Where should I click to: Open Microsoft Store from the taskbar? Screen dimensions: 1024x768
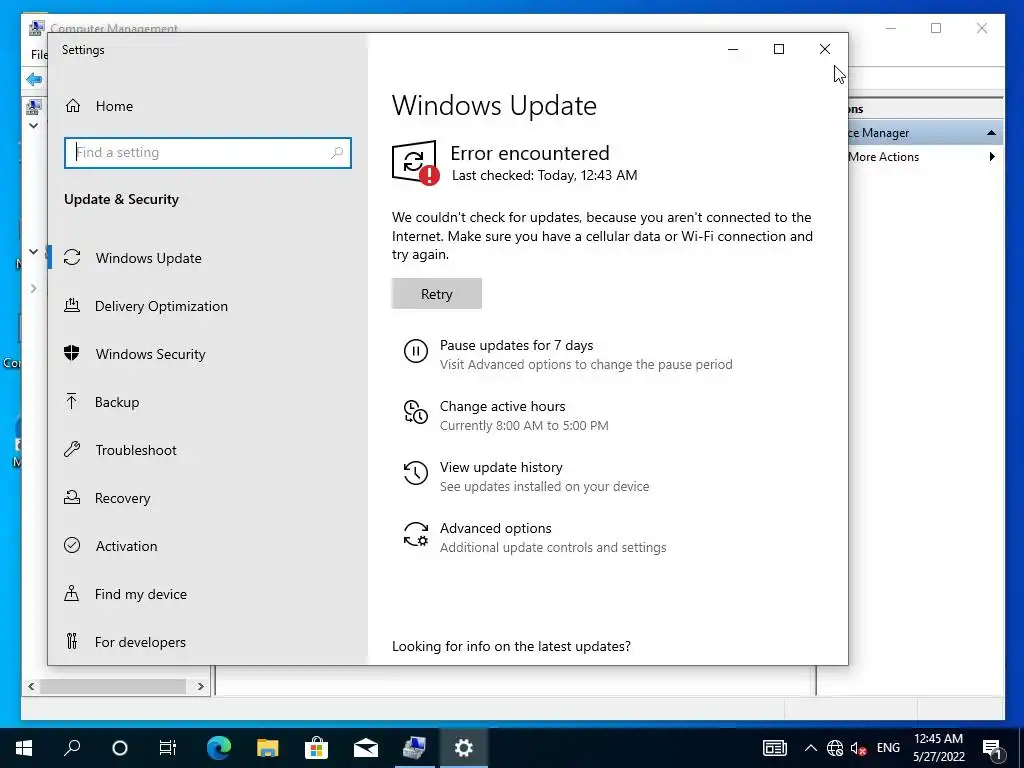point(317,748)
